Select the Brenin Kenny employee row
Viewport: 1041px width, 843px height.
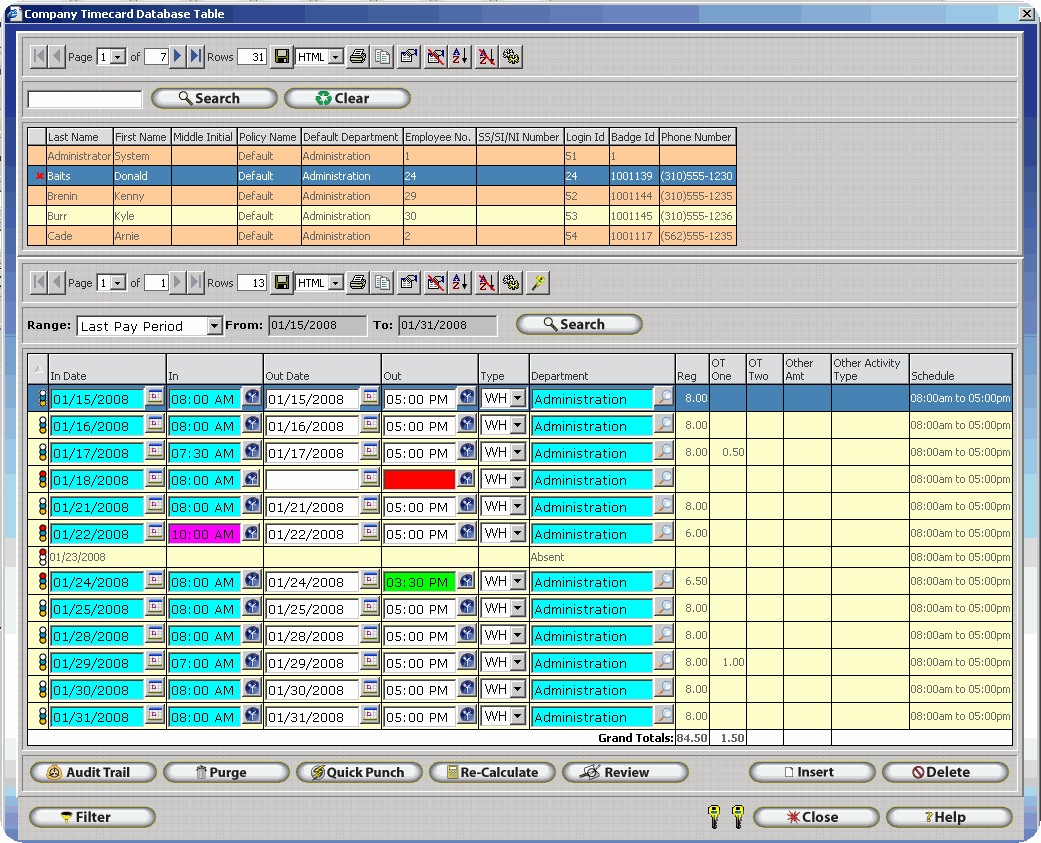point(78,196)
